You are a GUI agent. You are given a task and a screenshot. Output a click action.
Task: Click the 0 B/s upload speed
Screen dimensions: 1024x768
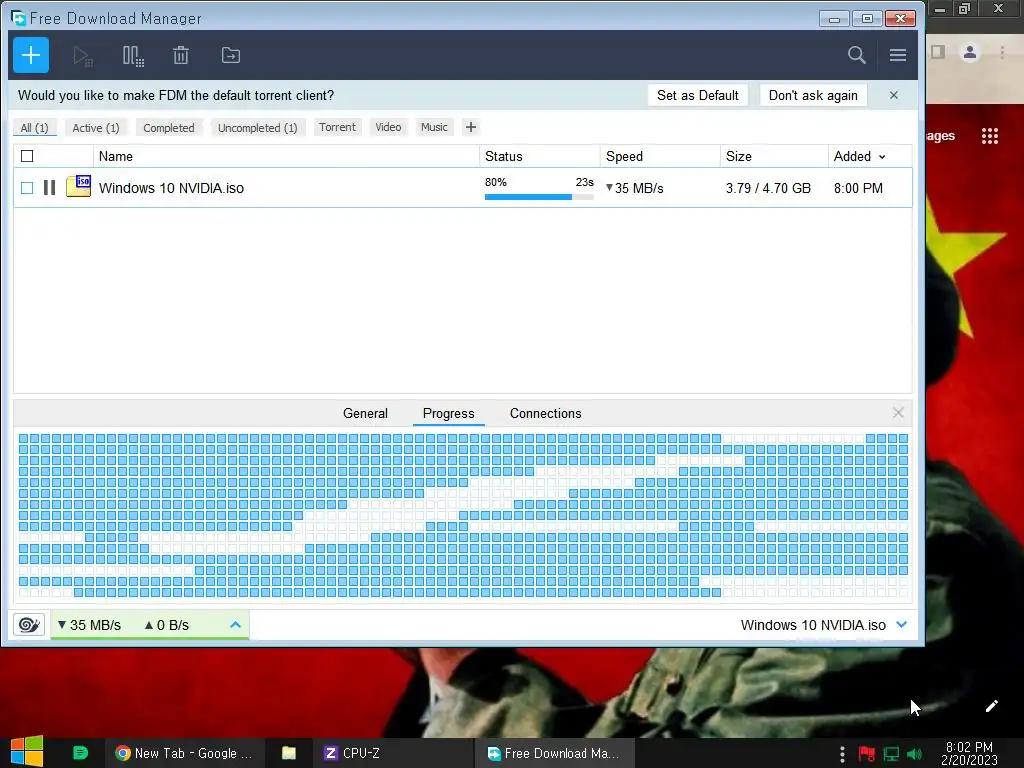(x=167, y=625)
